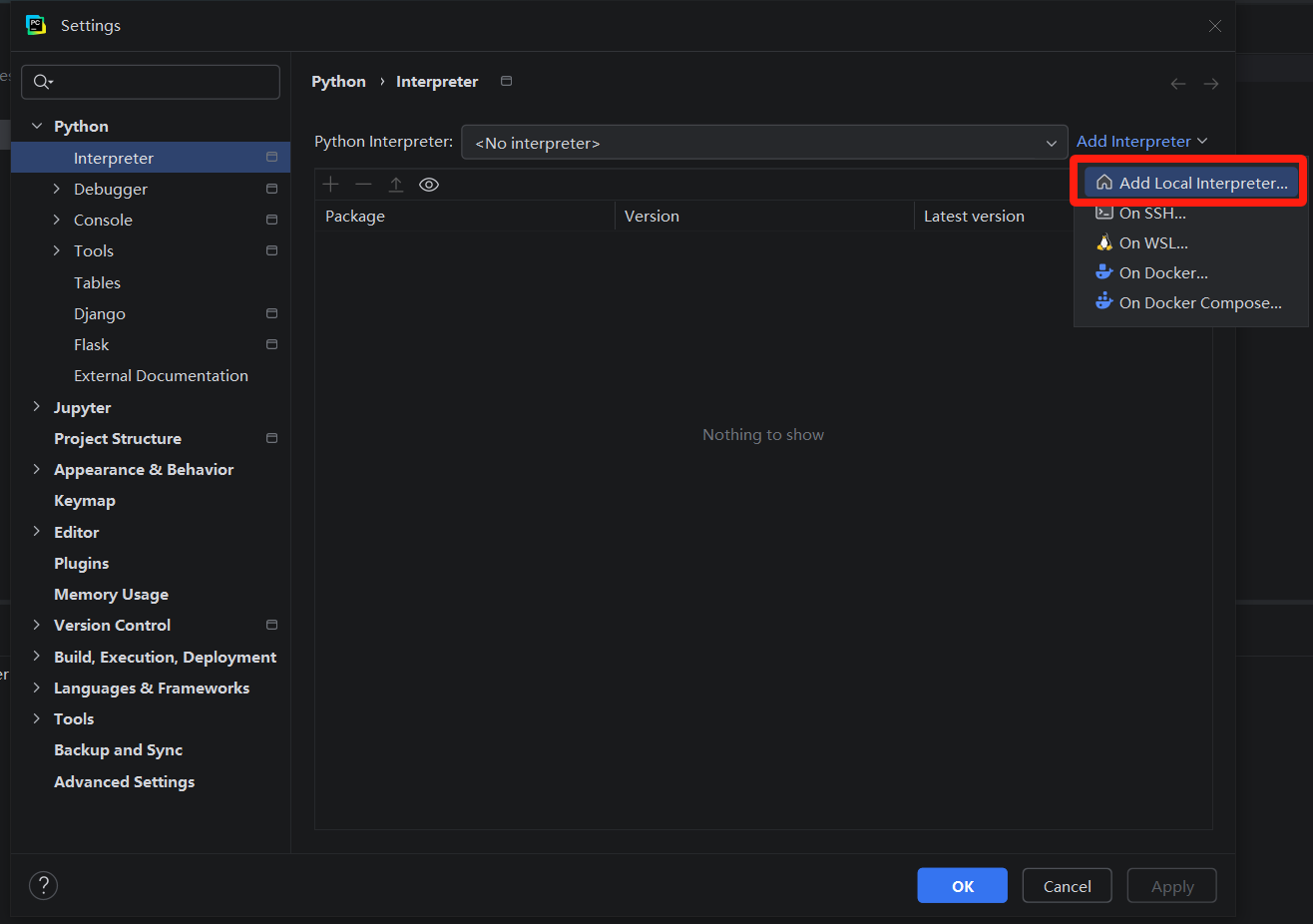Screen dimensions: 1313x924
Task: Choose On Docker Compose menu entry
Action: pos(1191,302)
